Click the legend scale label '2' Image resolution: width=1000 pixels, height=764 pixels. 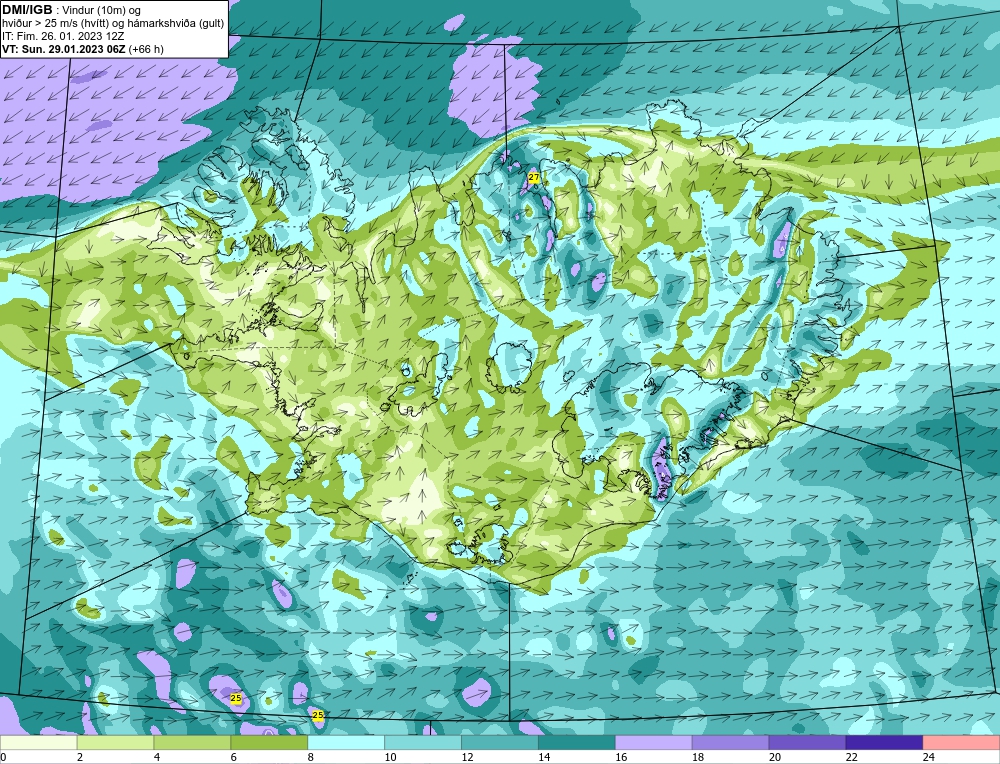coord(80,758)
